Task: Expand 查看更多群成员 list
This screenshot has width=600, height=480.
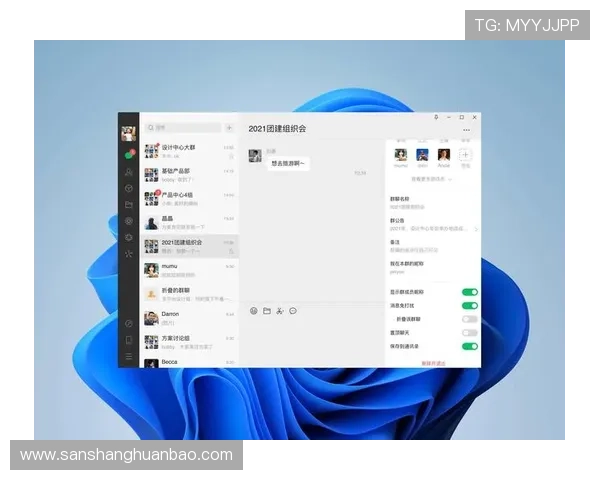Action: [x=433, y=178]
